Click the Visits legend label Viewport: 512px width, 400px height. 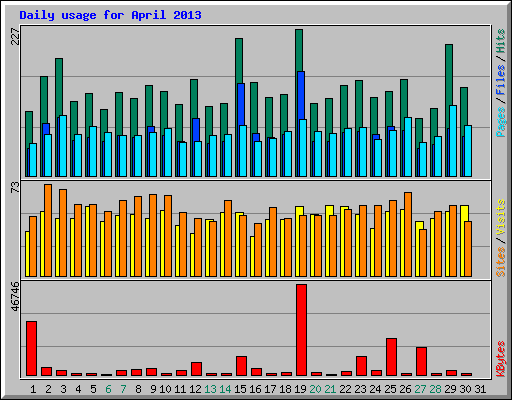pos(501,218)
